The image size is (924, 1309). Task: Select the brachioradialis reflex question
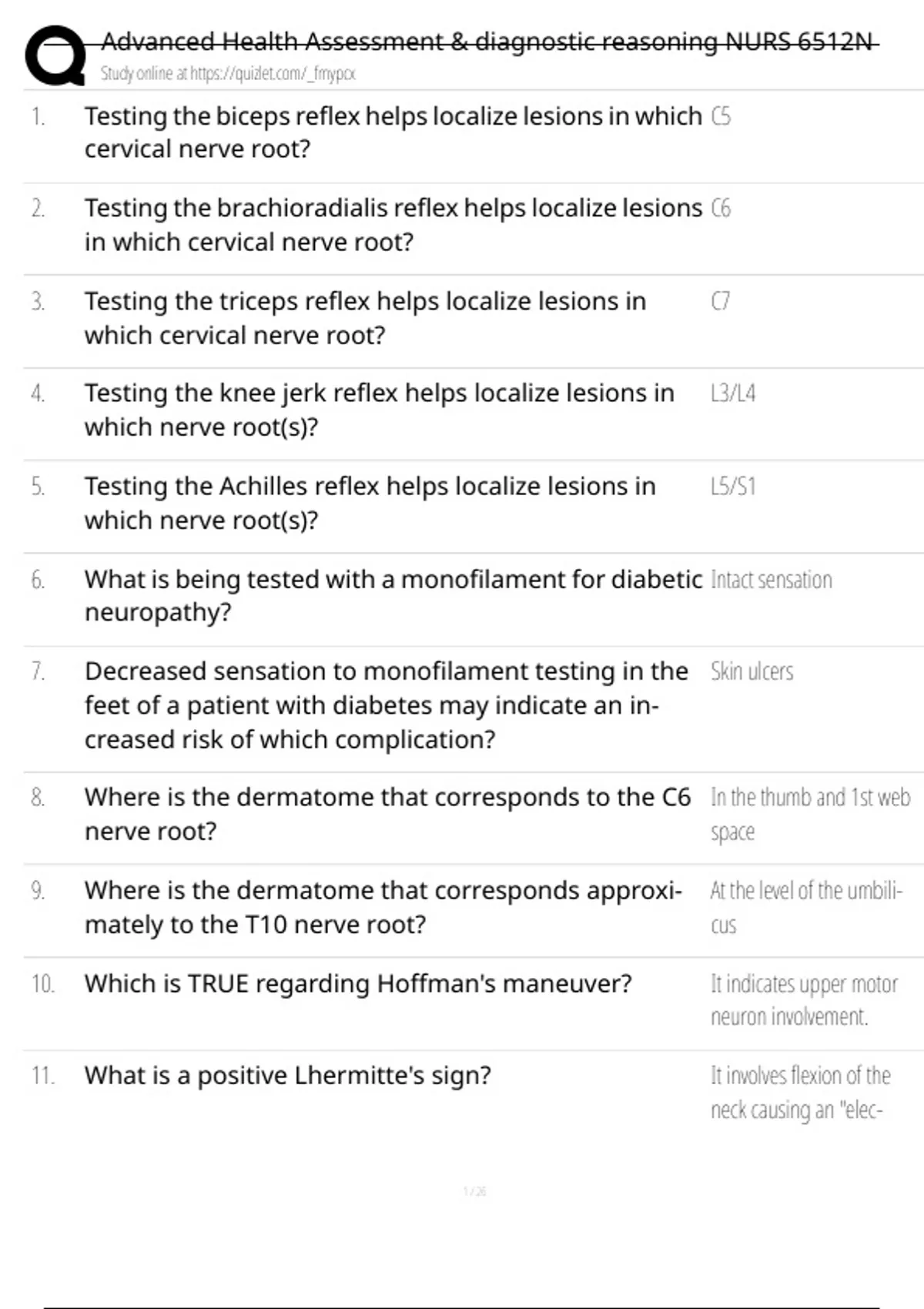393,225
